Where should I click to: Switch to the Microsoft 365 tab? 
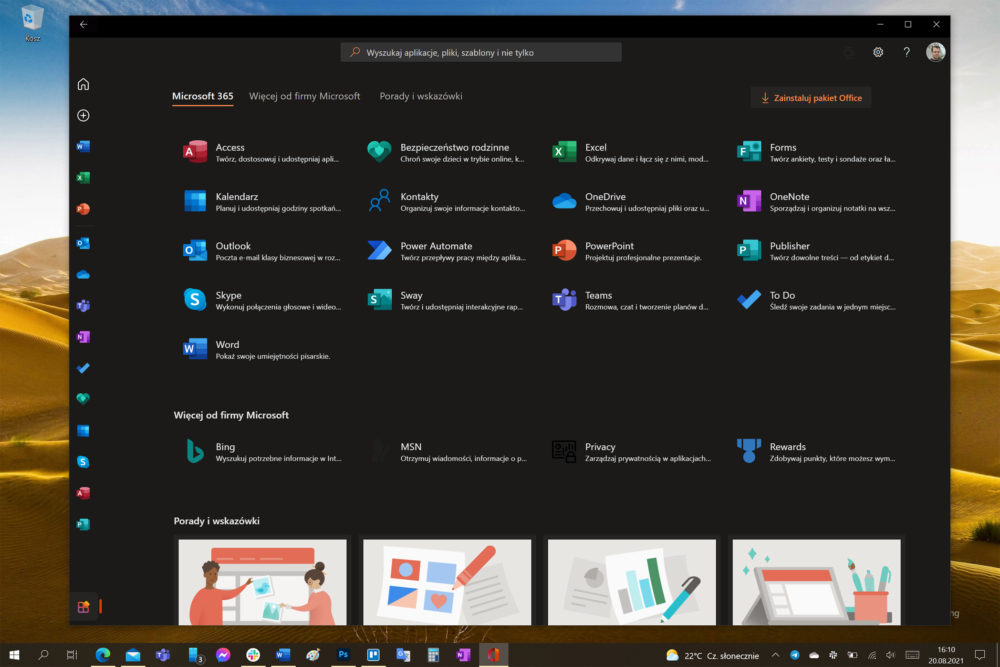[x=202, y=96]
